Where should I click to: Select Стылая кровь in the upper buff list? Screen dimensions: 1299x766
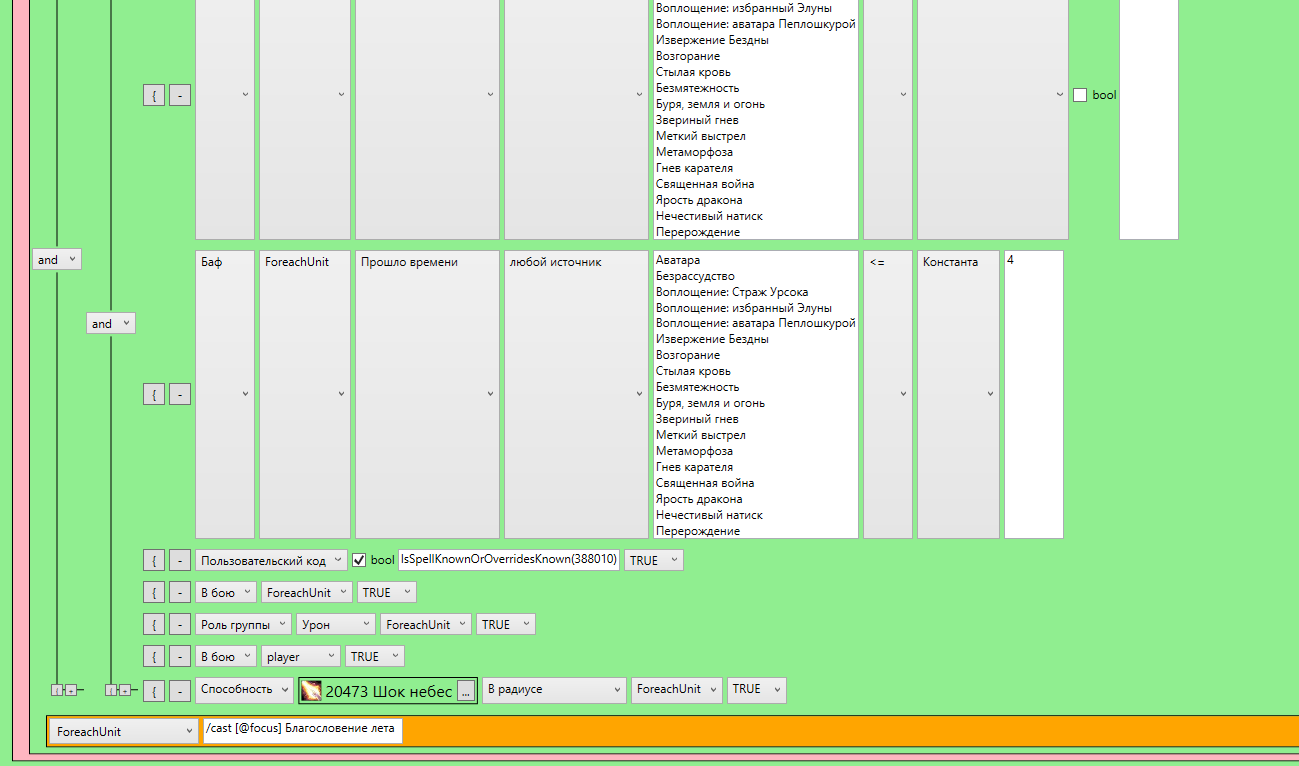[x=693, y=72]
